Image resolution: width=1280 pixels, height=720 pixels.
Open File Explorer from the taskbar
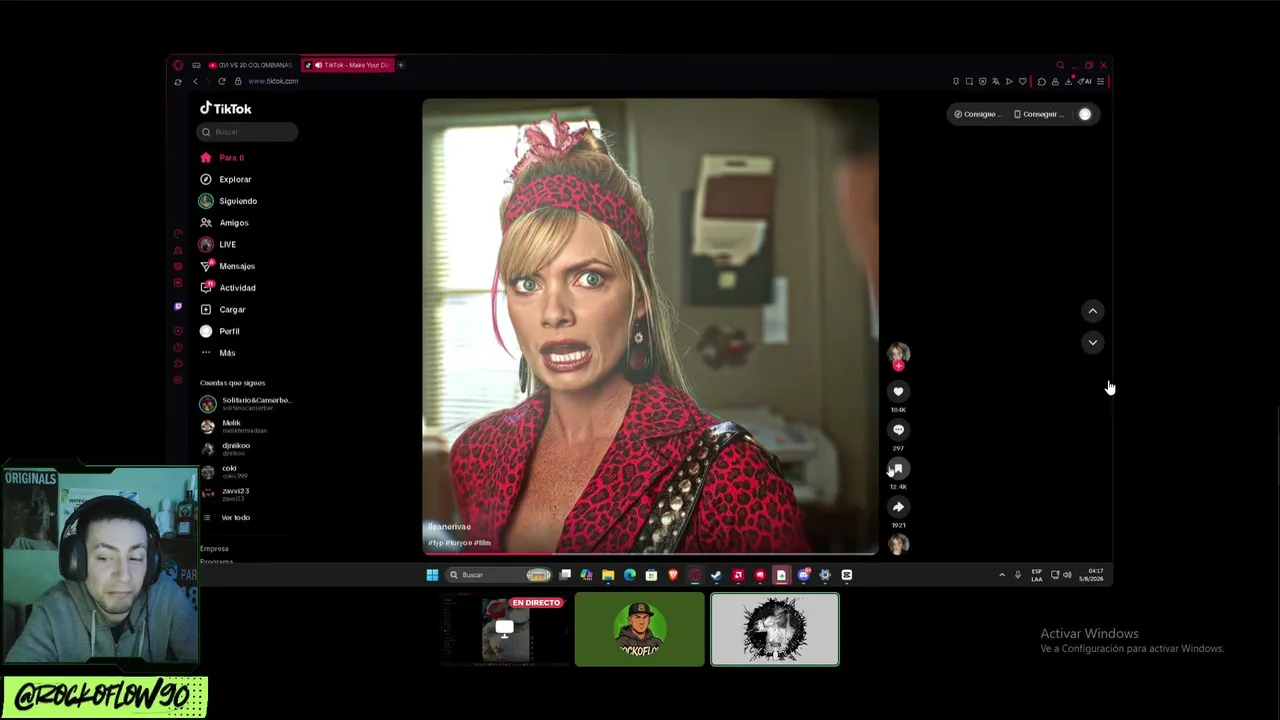tap(608, 575)
